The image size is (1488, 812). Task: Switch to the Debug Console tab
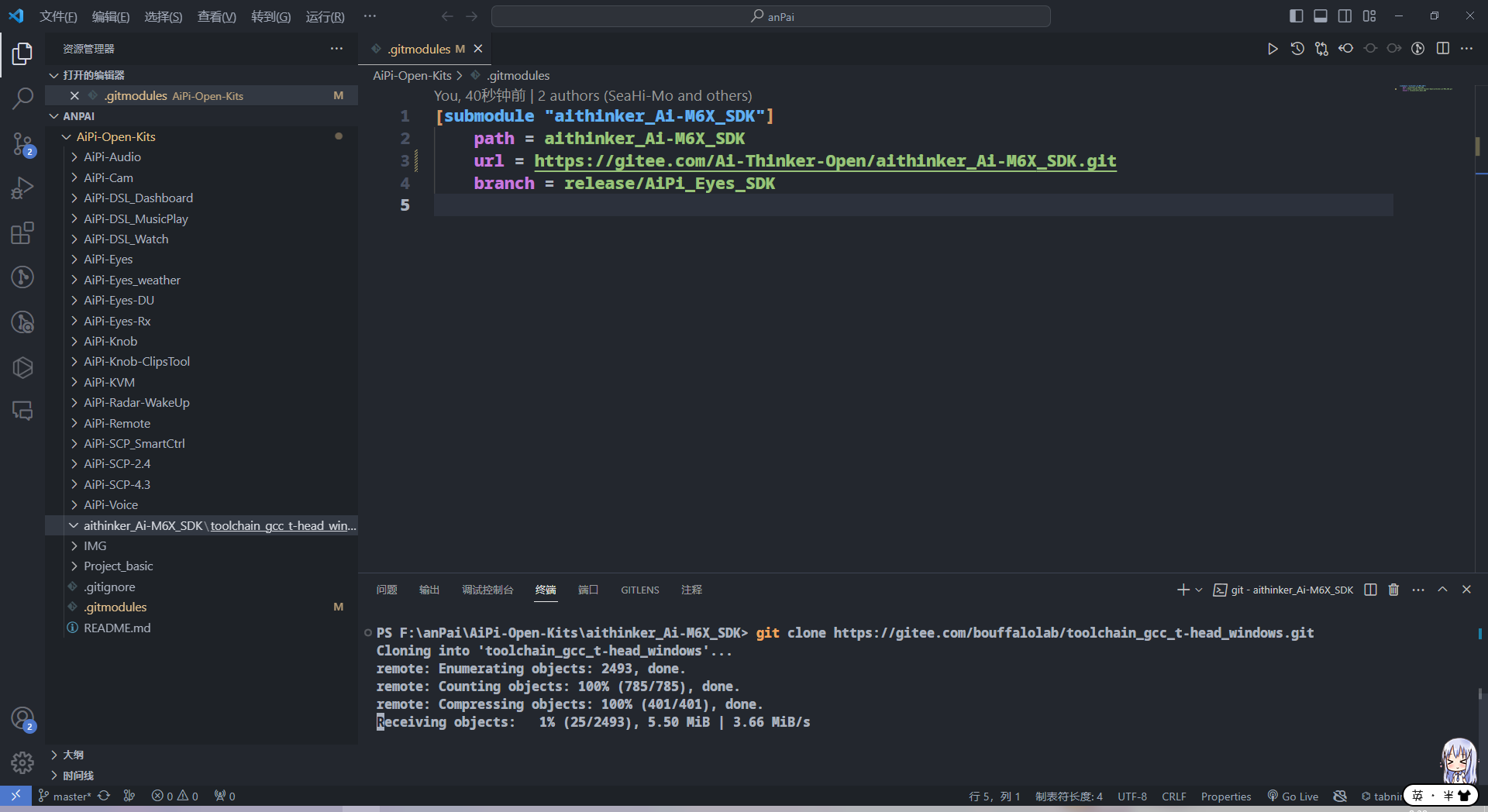487,590
